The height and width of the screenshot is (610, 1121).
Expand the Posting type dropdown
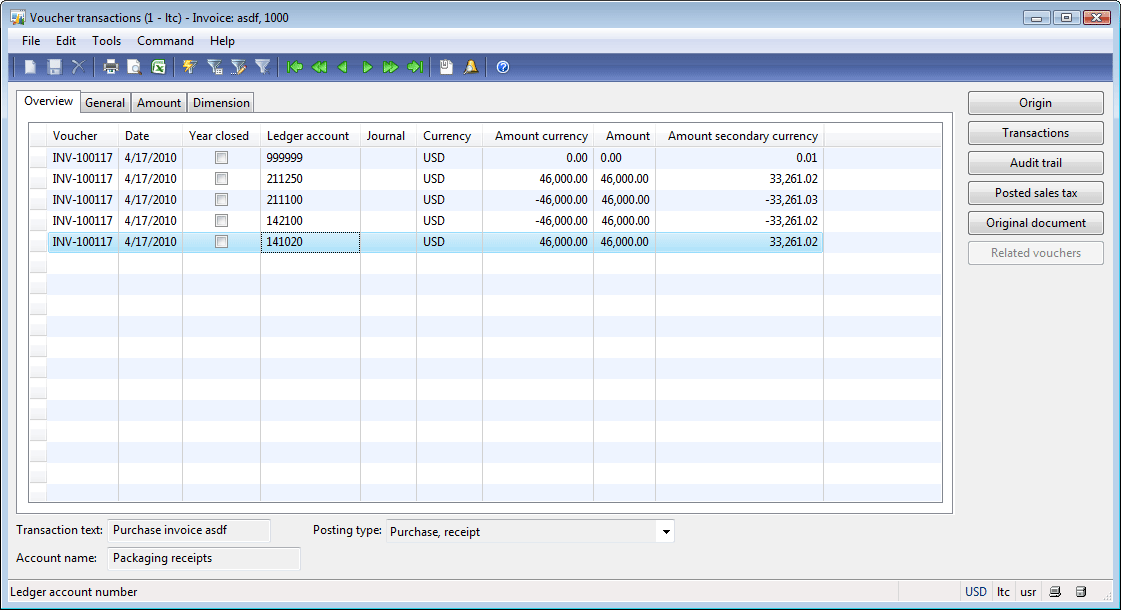[666, 531]
